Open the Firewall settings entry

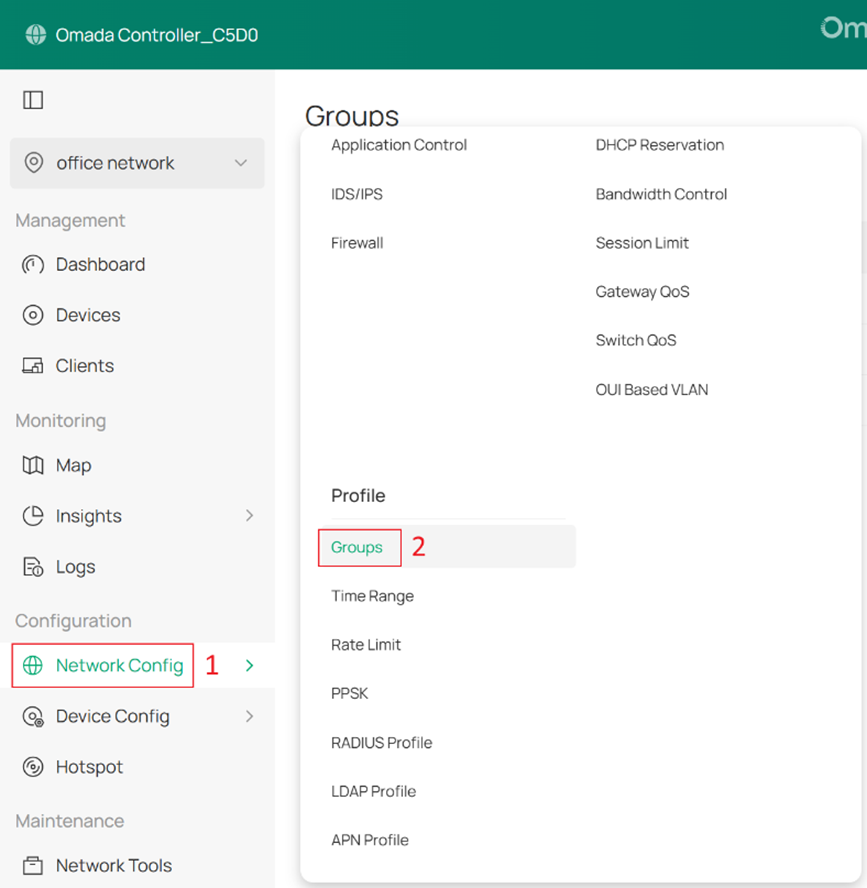357,243
